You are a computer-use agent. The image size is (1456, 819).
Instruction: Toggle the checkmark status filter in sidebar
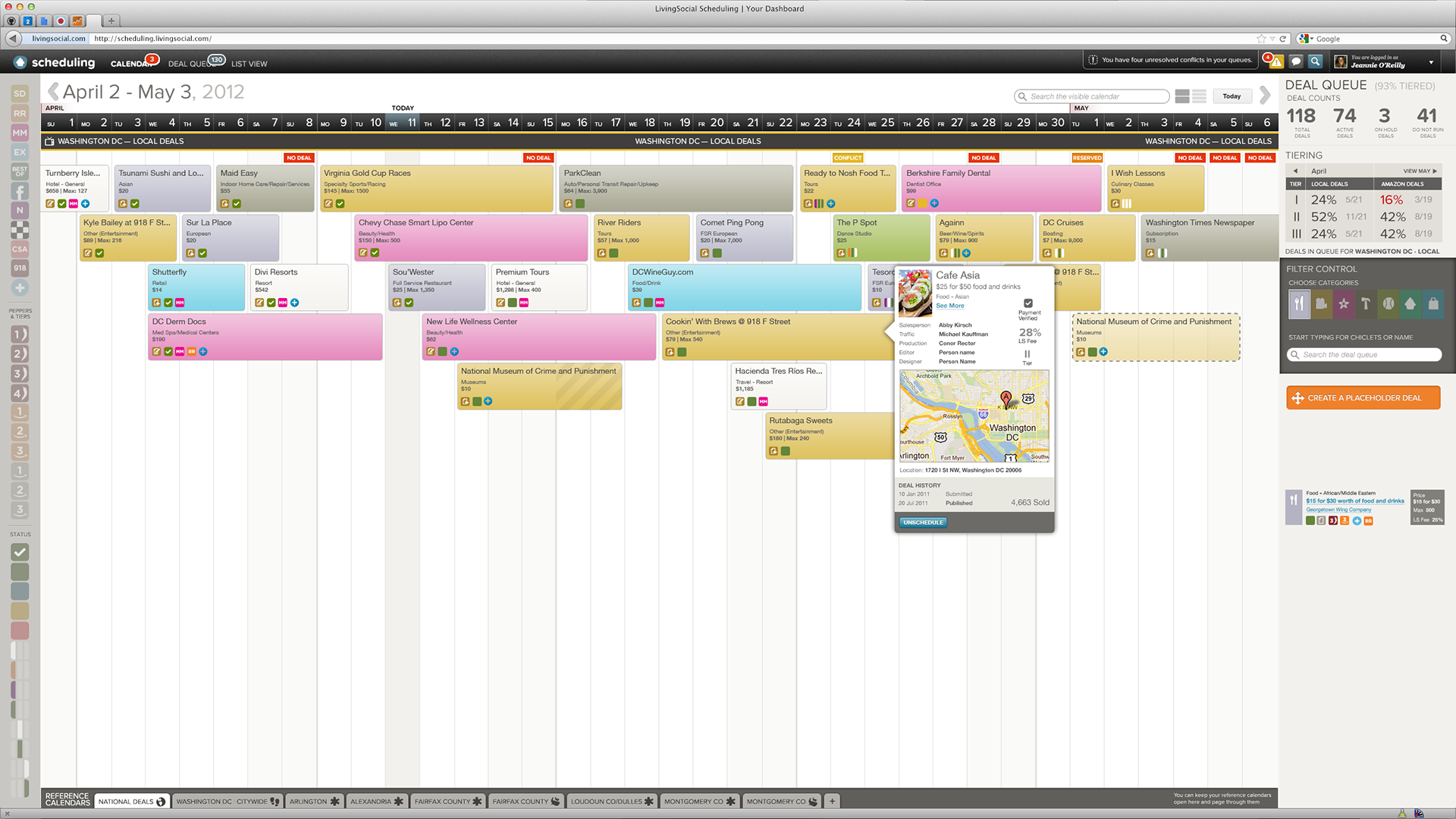[20, 552]
